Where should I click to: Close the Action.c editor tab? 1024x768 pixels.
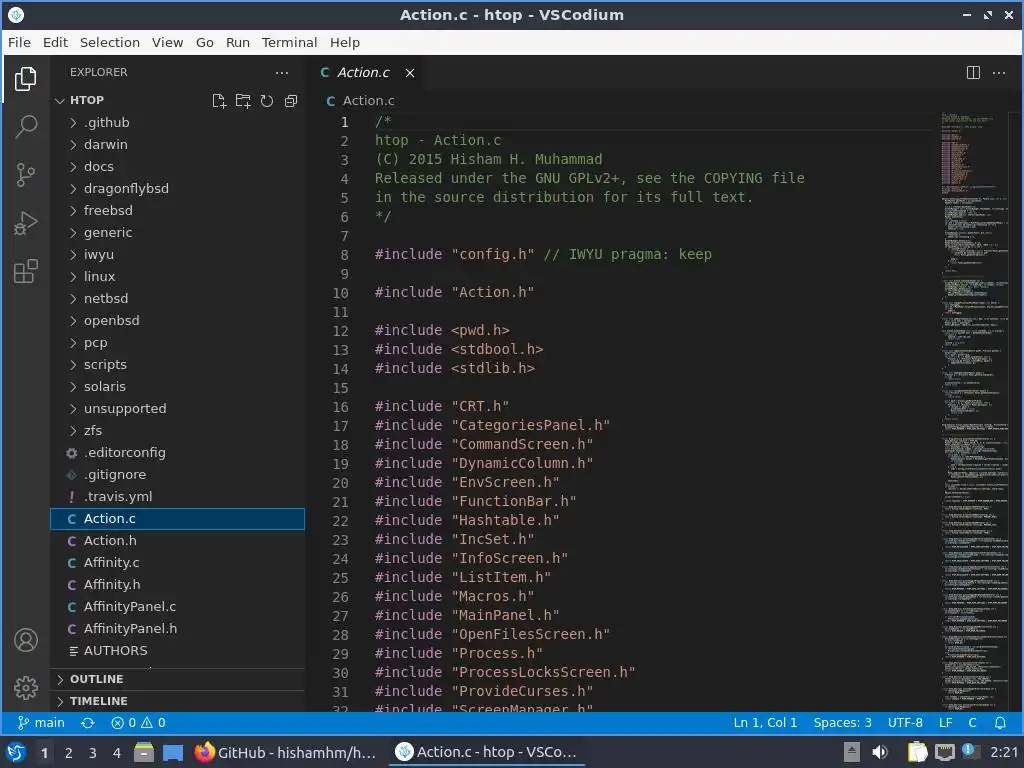tap(409, 72)
